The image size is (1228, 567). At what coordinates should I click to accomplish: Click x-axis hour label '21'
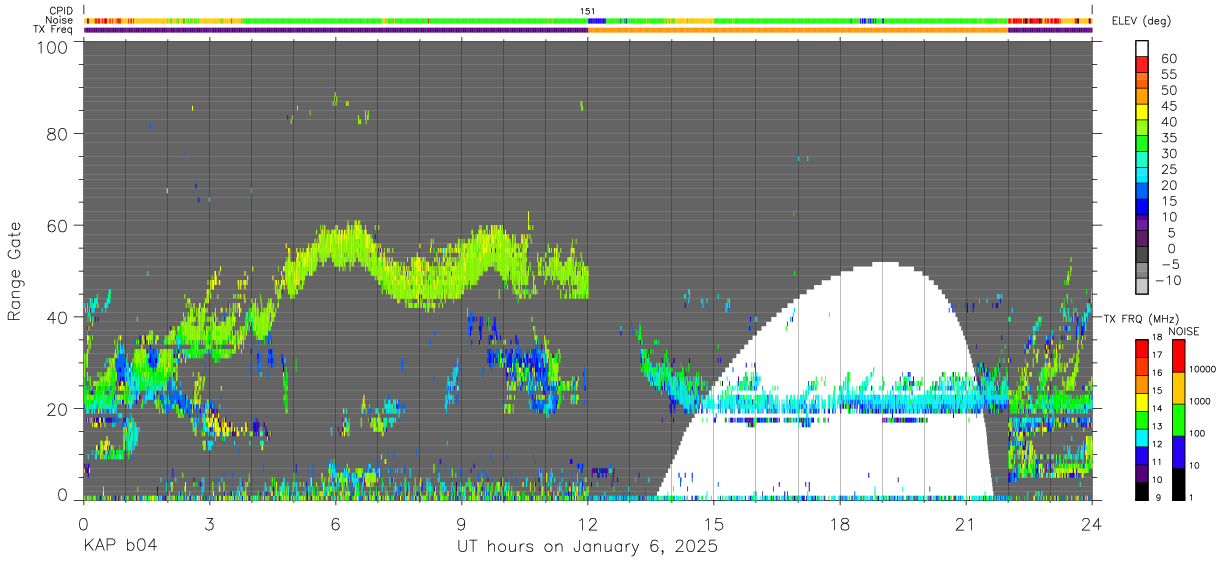(966, 522)
